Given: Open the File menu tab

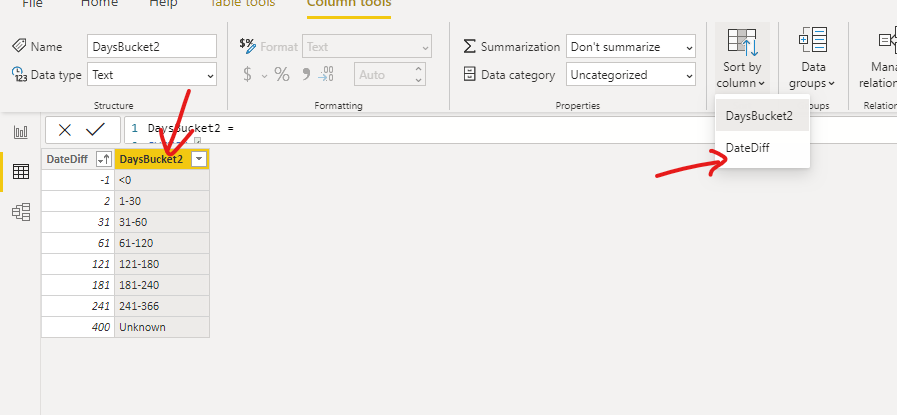Looking at the screenshot, I should (x=32, y=3).
